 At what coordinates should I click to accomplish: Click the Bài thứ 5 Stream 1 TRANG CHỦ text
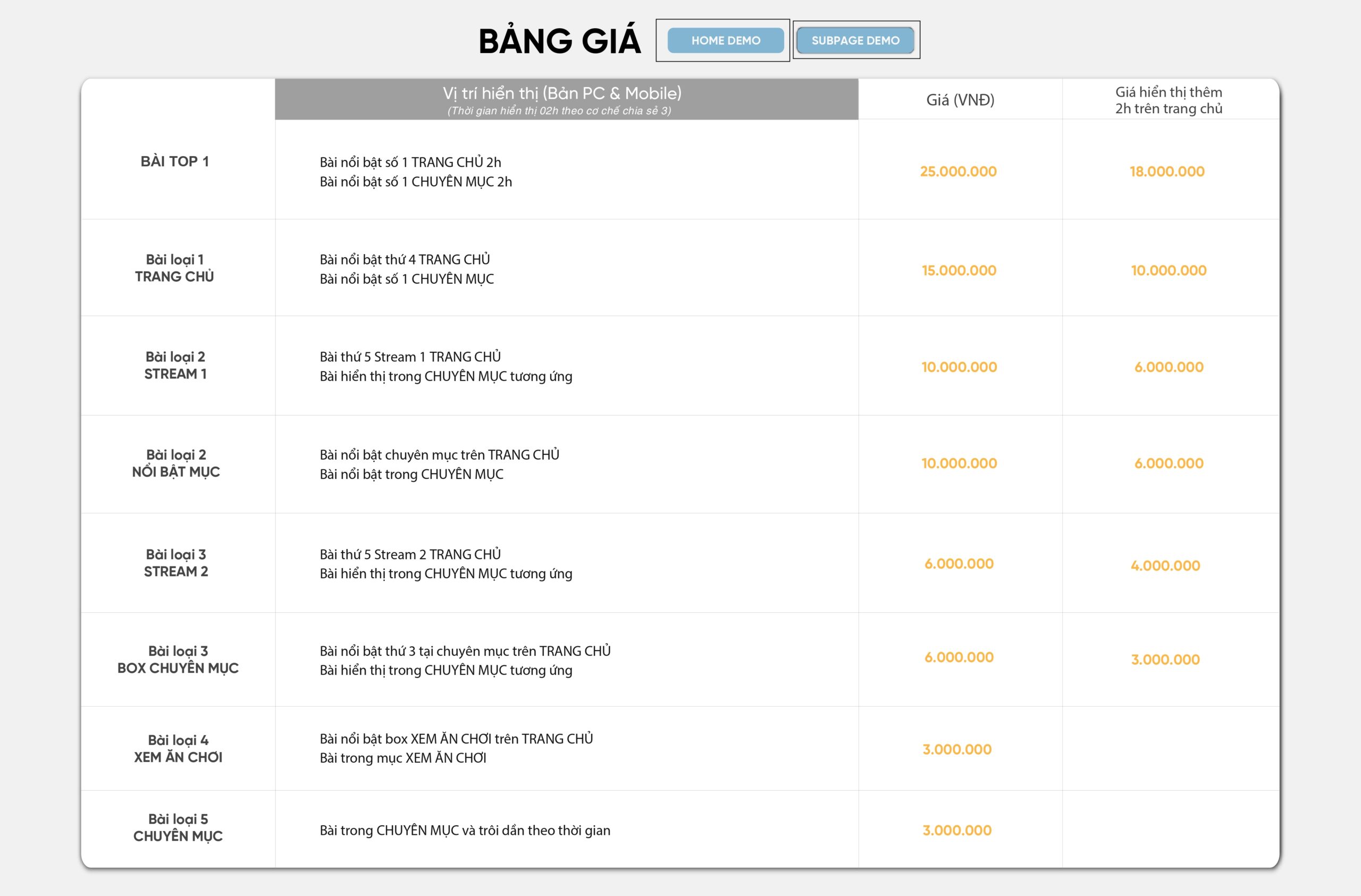[410, 357]
